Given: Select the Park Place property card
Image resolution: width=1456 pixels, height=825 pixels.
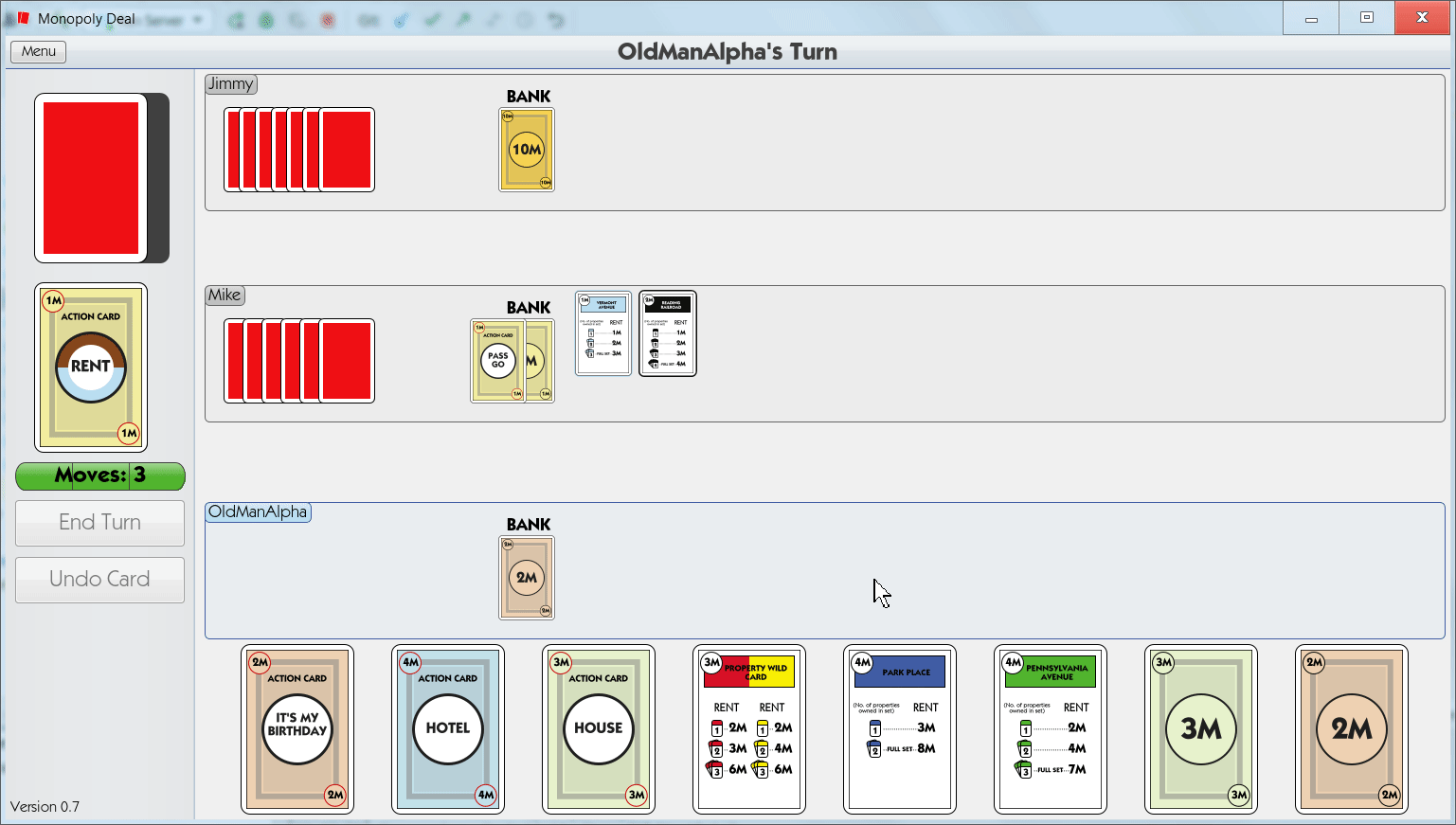Looking at the screenshot, I should click(900, 729).
